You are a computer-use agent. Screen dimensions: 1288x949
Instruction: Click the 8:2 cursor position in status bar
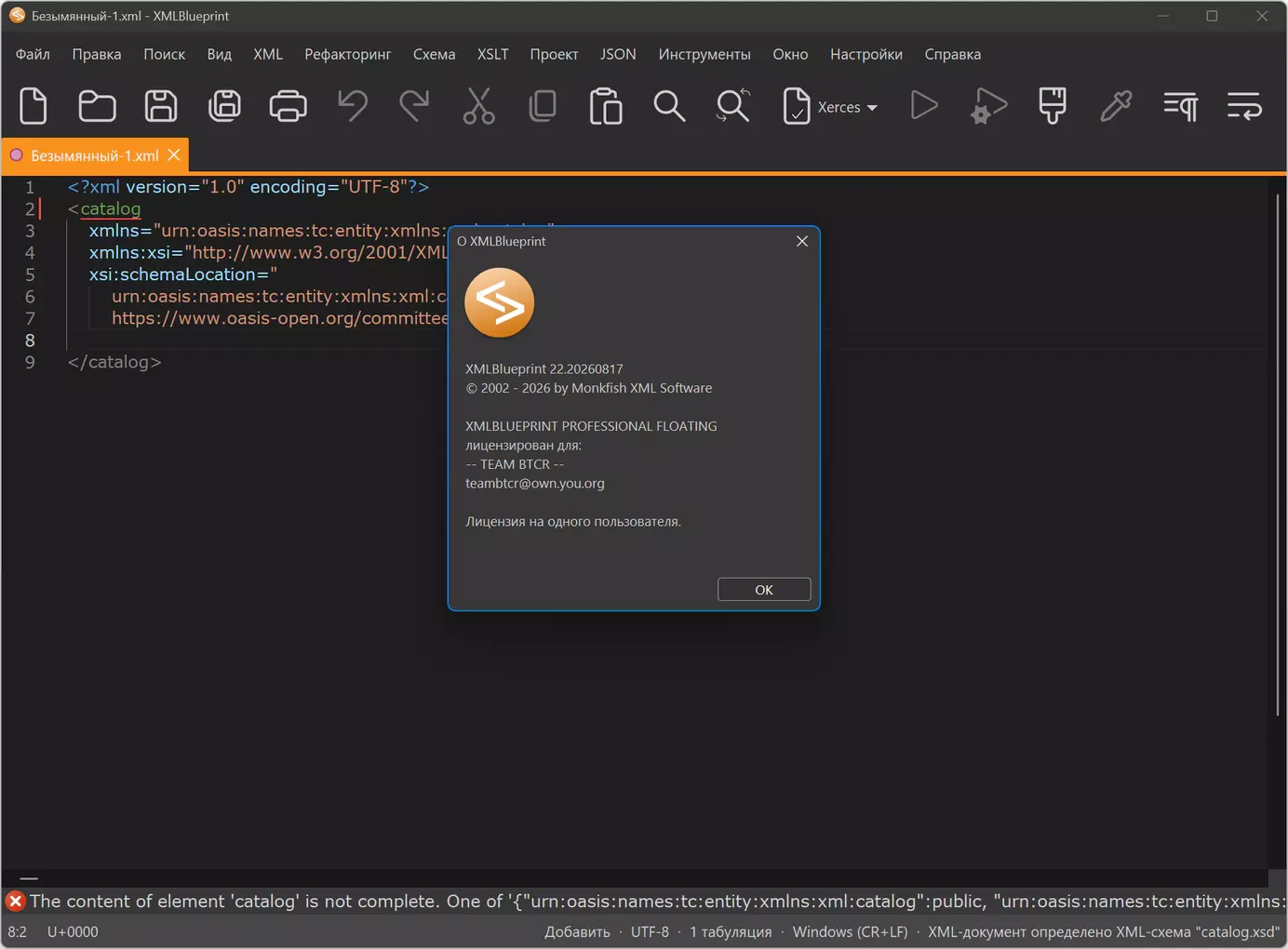18,931
